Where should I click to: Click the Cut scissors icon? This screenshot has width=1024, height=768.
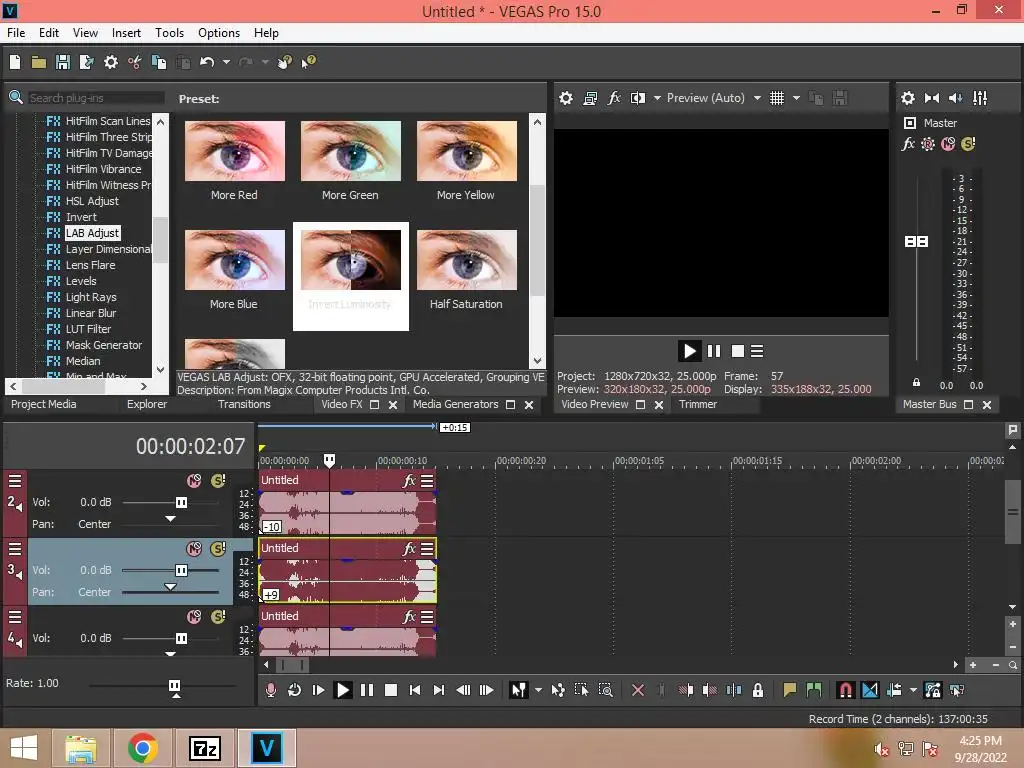click(x=135, y=62)
